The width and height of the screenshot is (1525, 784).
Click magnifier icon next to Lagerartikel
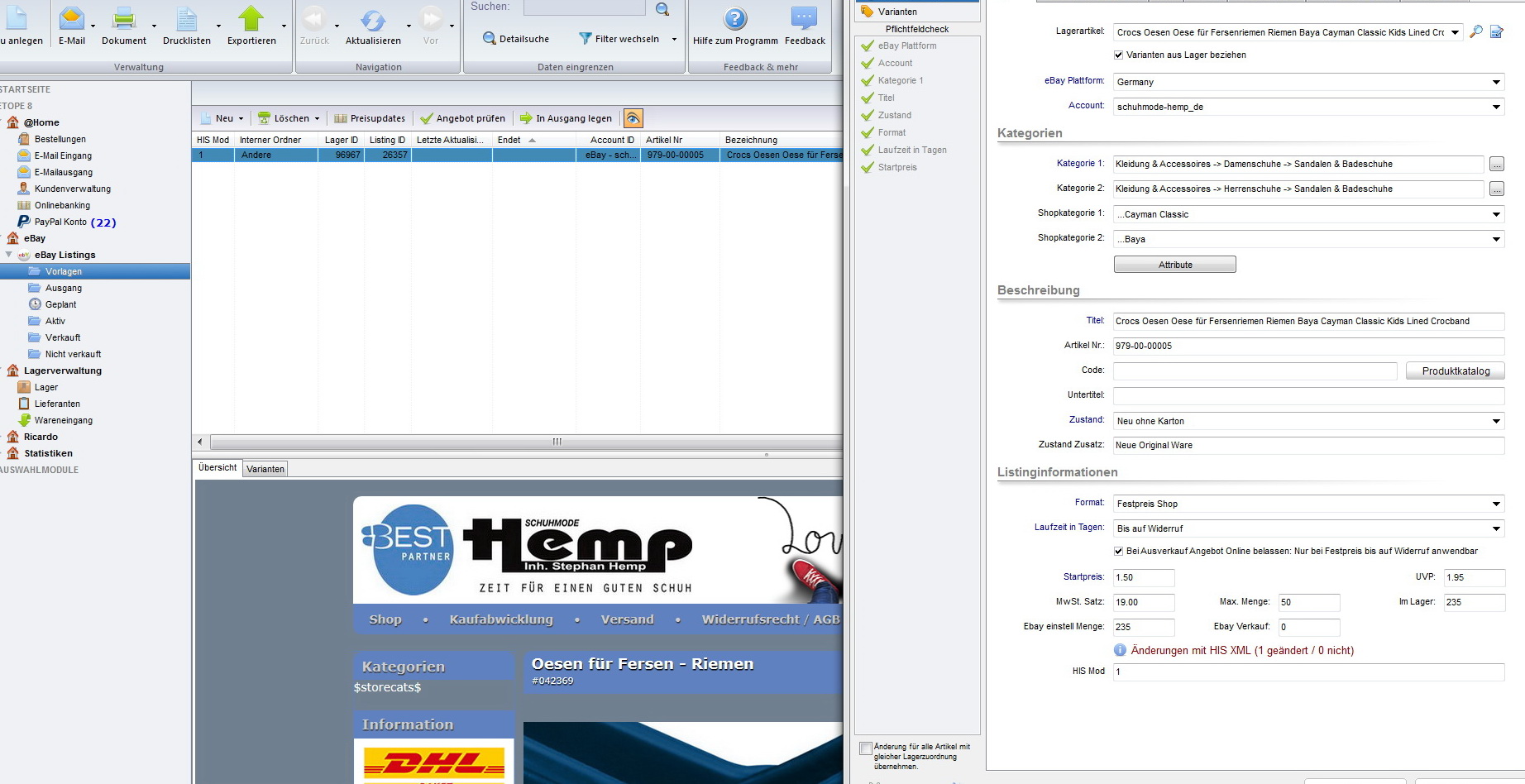1476,32
